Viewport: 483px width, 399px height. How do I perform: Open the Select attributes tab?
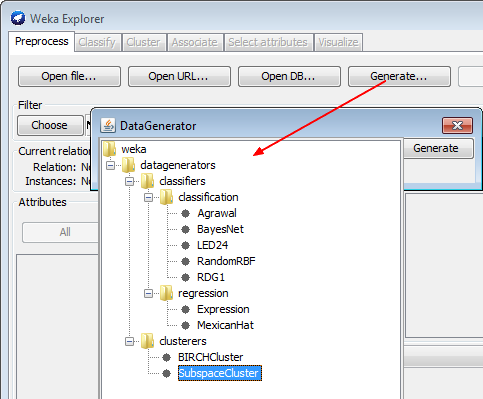(268, 42)
